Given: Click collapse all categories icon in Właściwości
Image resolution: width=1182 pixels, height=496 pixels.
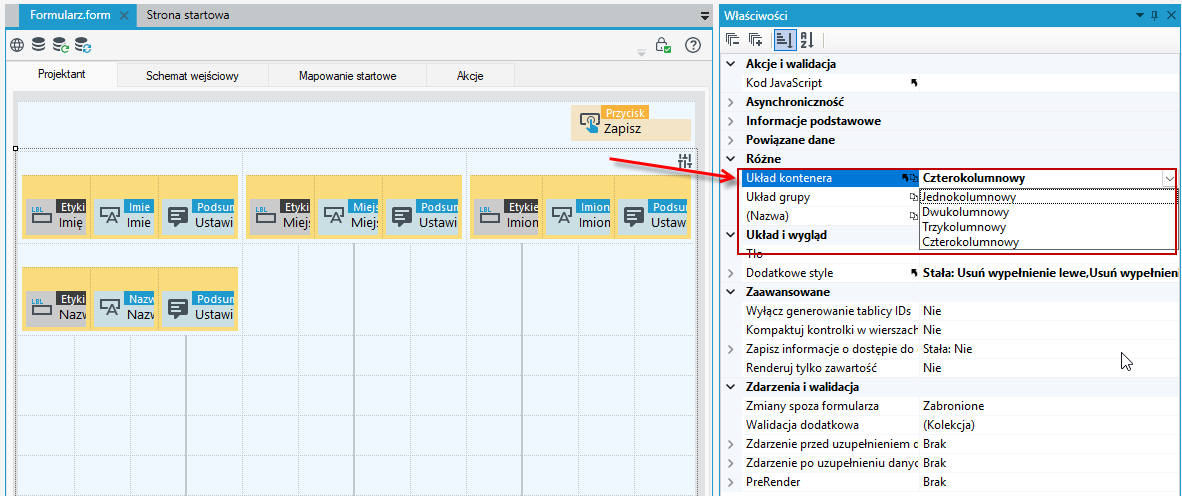Looking at the screenshot, I should pos(733,39).
